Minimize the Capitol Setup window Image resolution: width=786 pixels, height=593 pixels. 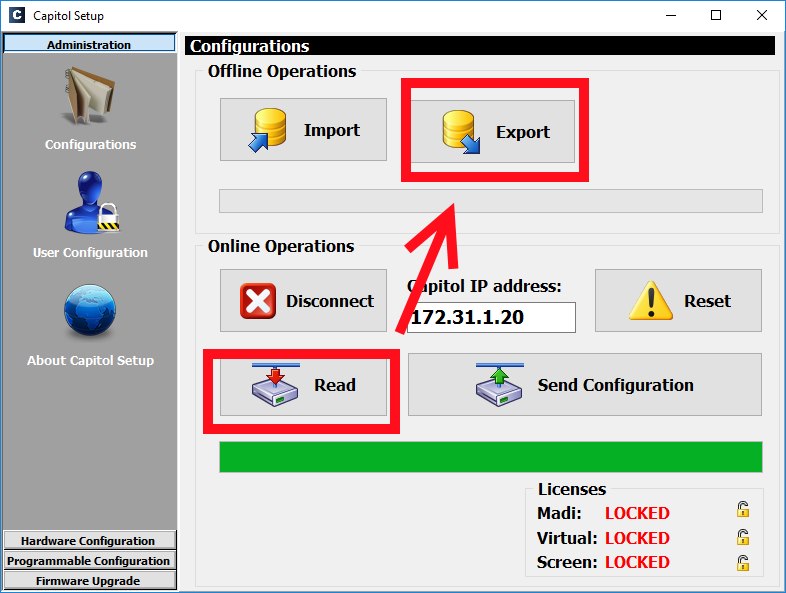click(x=671, y=15)
